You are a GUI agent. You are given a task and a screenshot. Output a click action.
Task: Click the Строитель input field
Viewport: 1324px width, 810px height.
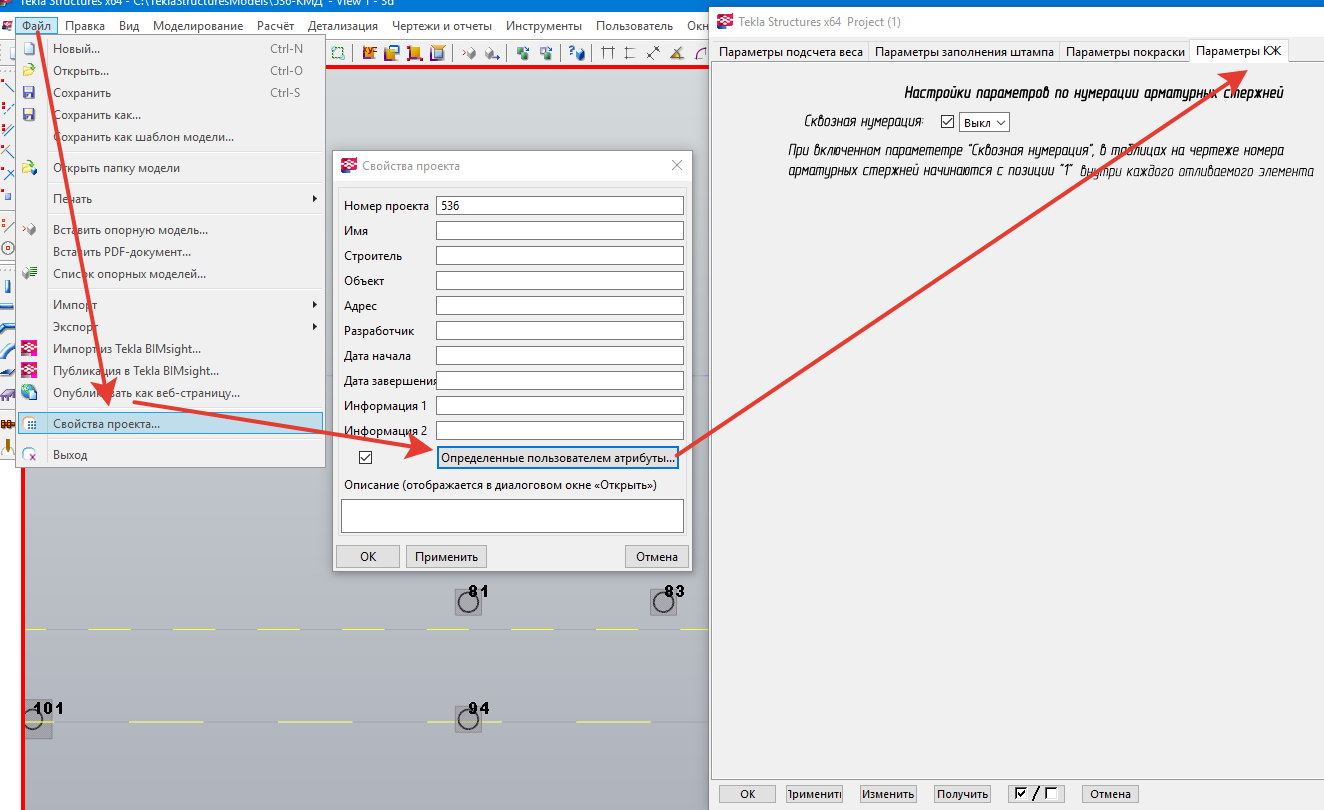click(x=560, y=256)
